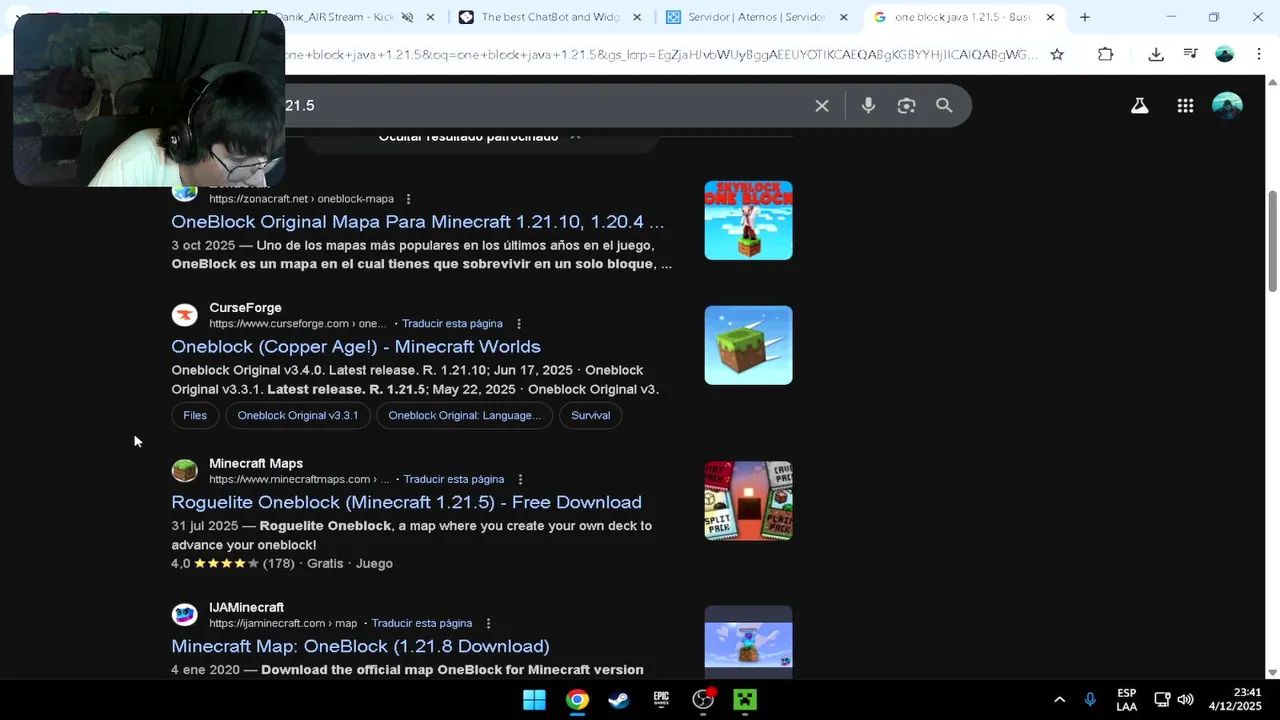Click zonacraft.net oneblock-mapa URL text

pyautogui.click(x=301, y=199)
